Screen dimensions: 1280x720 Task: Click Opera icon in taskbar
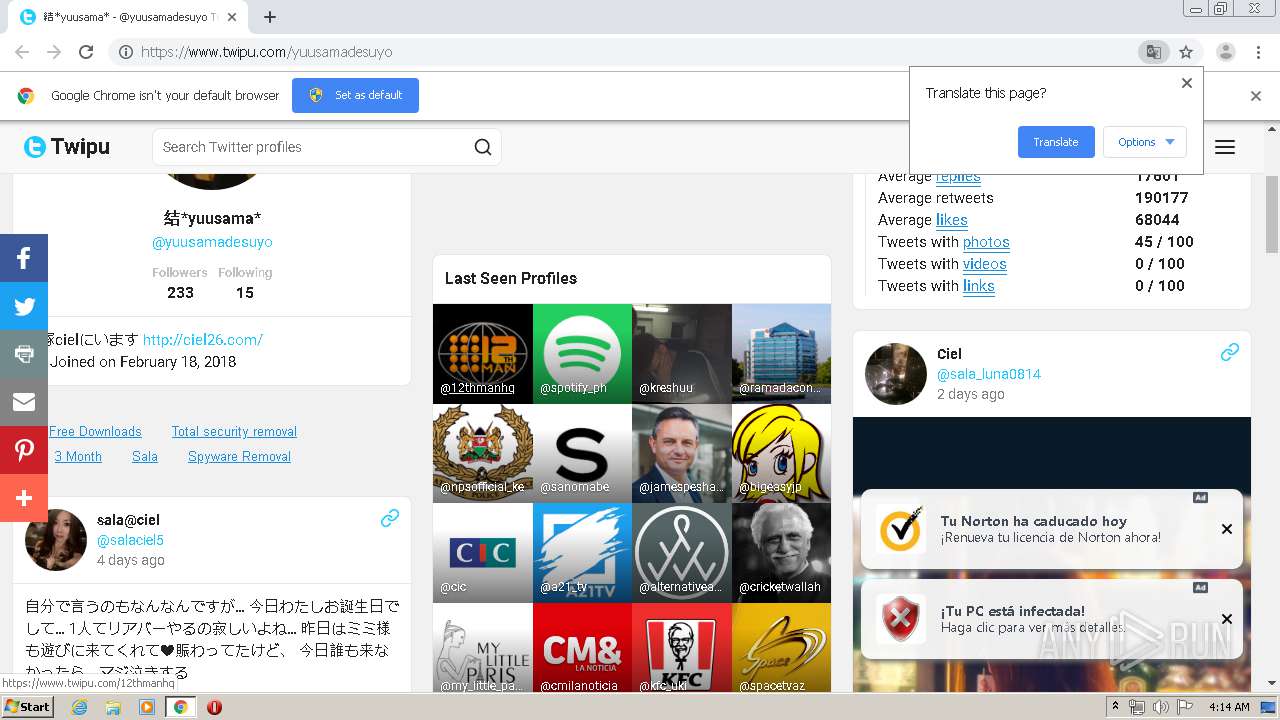[214, 707]
